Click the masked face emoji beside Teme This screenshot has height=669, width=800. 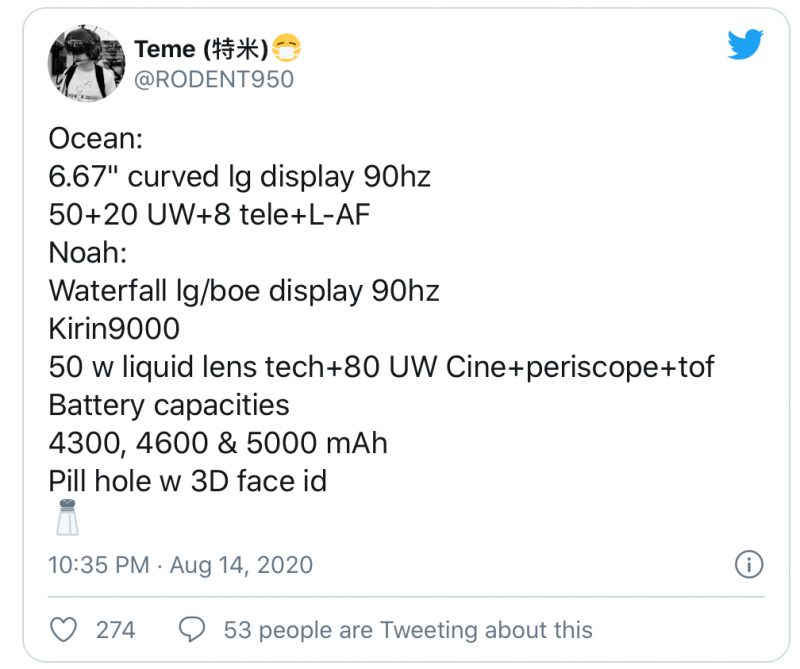point(286,48)
